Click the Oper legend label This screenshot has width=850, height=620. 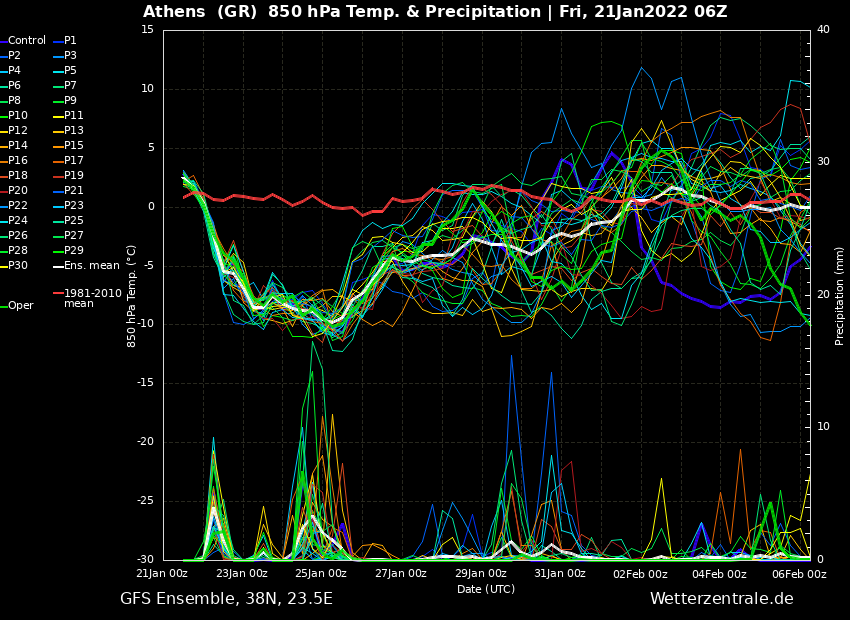[x=21, y=306]
